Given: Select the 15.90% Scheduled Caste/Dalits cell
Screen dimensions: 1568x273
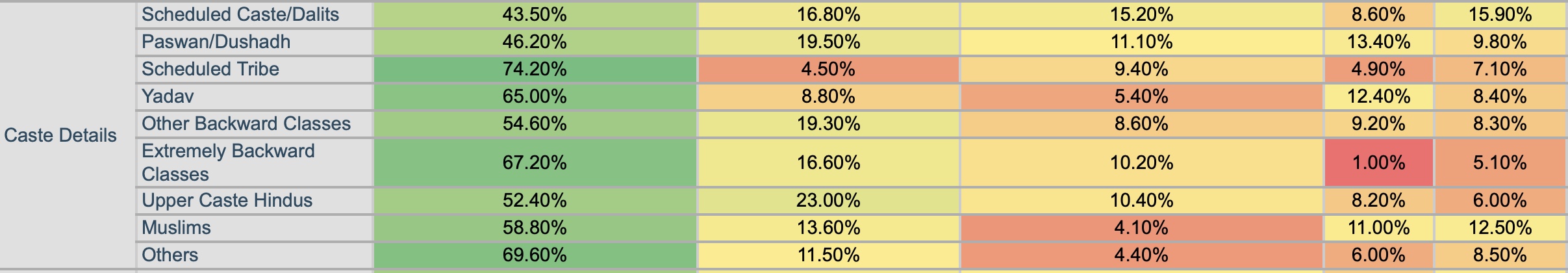Looking at the screenshot, I should click(x=1500, y=14).
